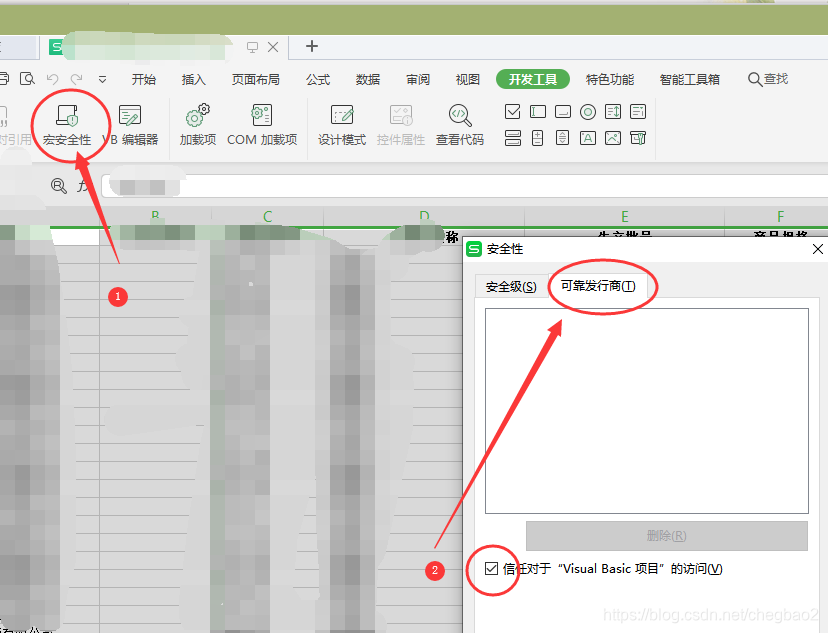The height and width of the screenshot is (633, 828).
Task: Switch to 页面布局 ribbon tab
Action: pos(256,79)
